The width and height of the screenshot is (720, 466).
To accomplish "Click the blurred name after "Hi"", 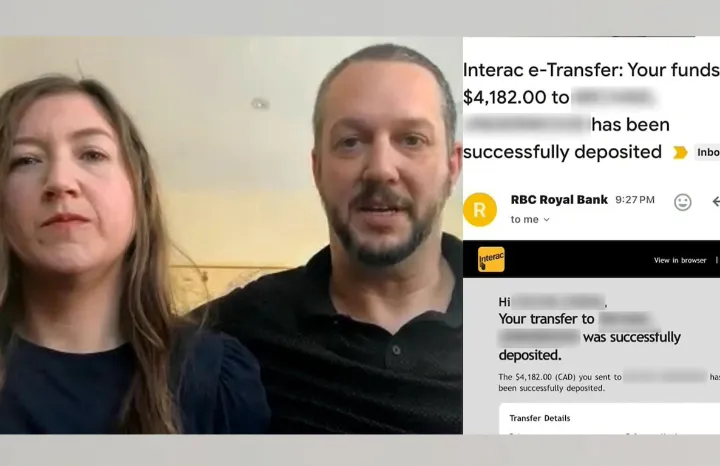I will click(559, 302).
